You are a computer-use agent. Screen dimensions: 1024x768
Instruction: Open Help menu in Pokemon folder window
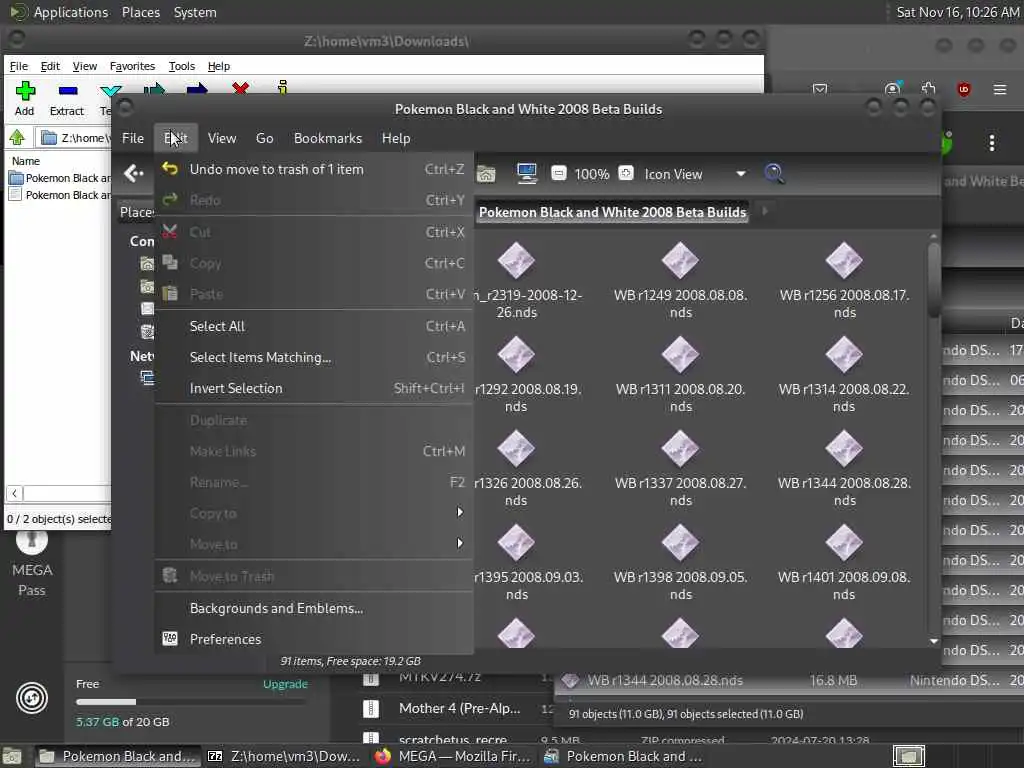(x=396, y=138)
